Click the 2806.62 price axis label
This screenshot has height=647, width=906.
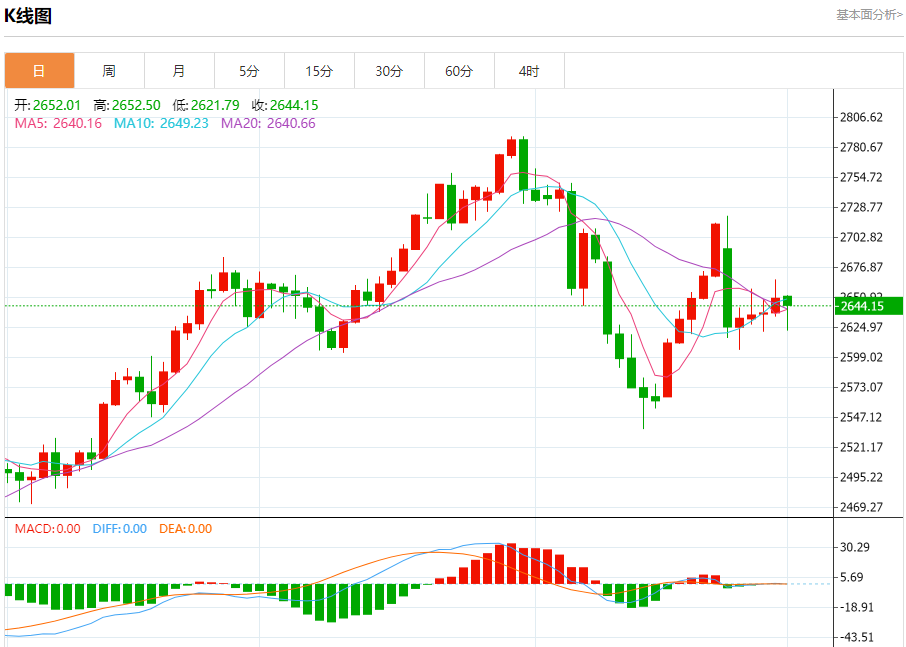(x=861, y=117)
